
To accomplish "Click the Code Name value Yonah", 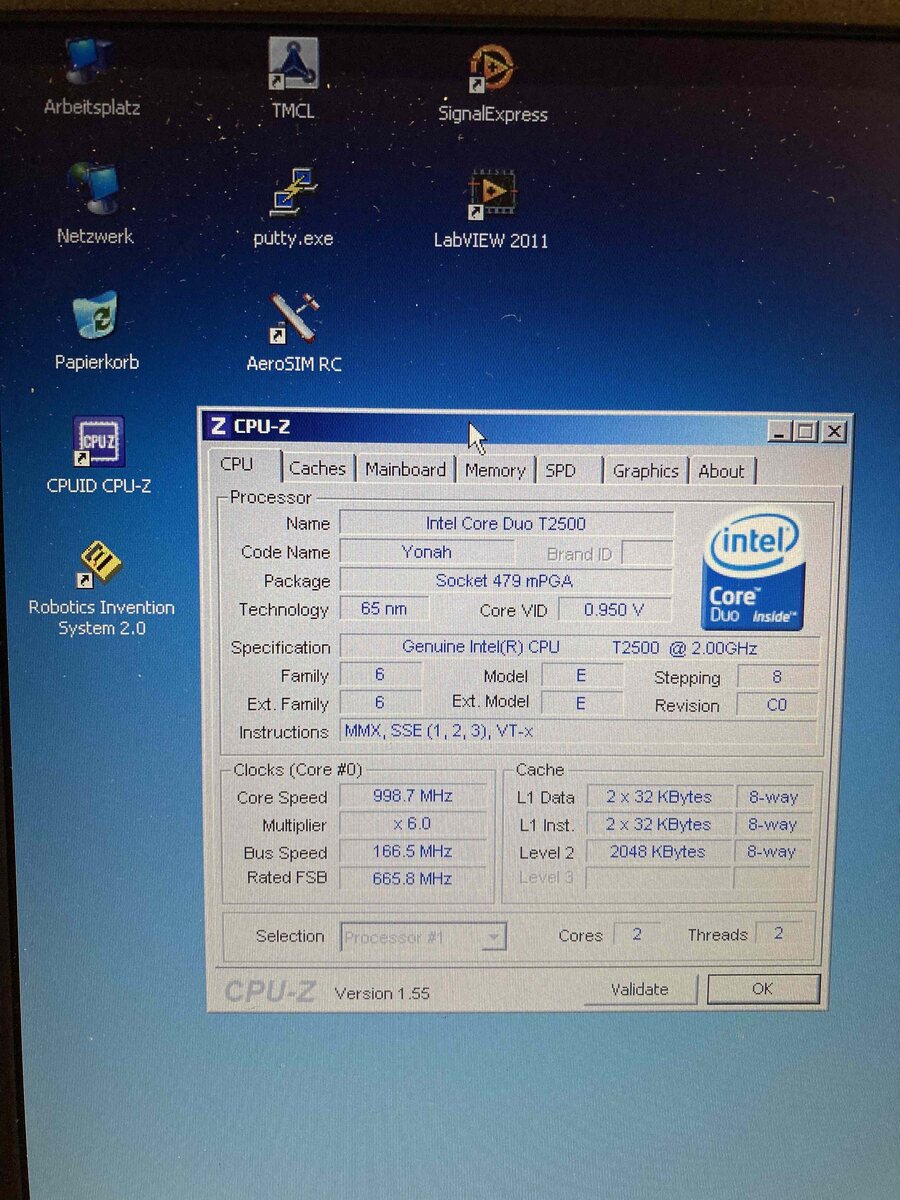I will click(x=427, y=551).
